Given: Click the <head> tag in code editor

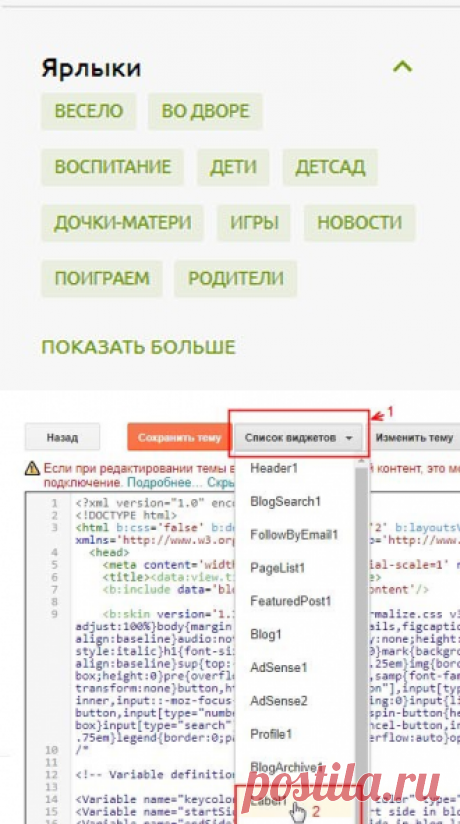Looking at the screenshot, I should point(109,552).
